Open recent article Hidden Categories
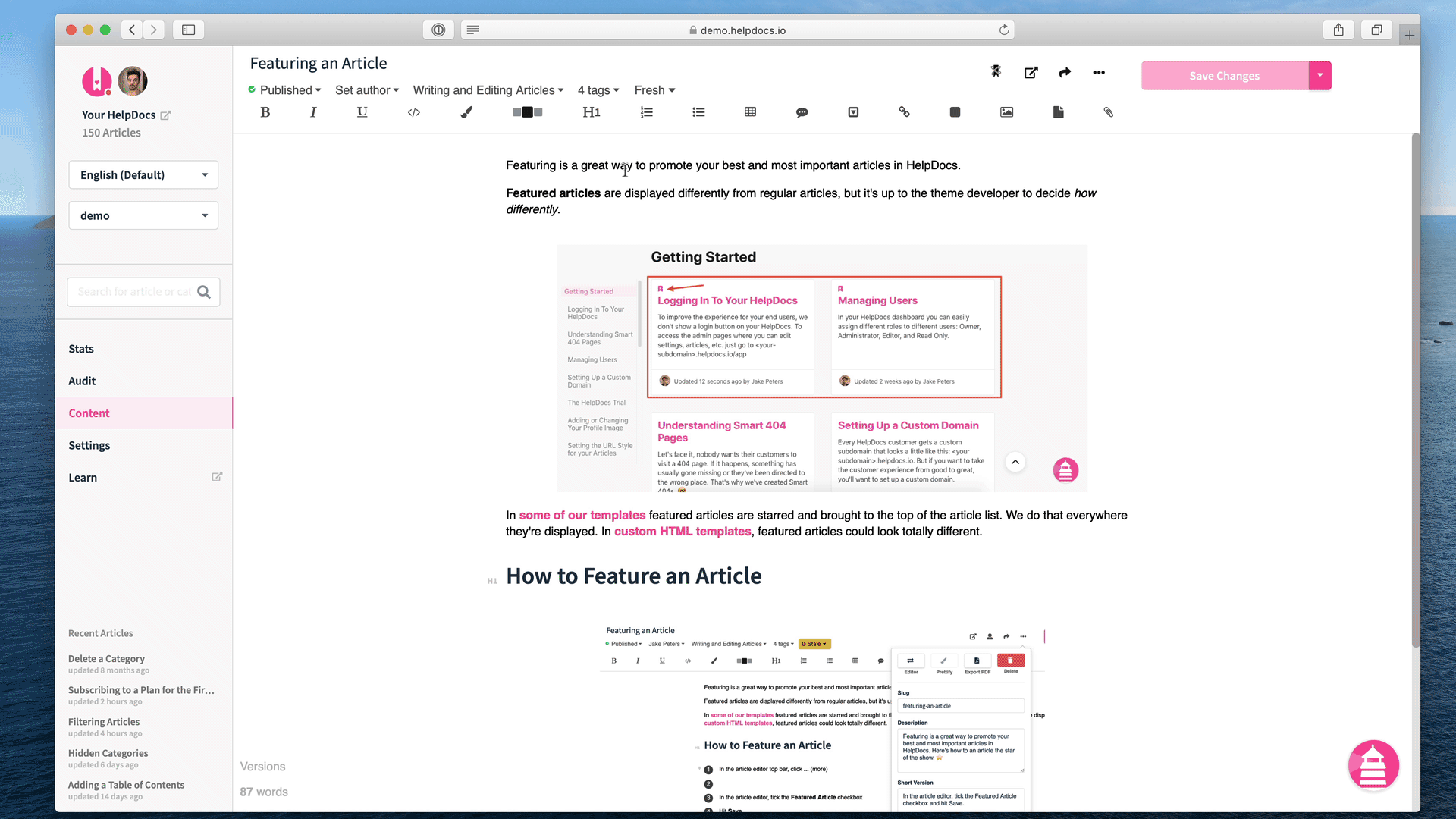1456x819 pixels. pos(108,753)
